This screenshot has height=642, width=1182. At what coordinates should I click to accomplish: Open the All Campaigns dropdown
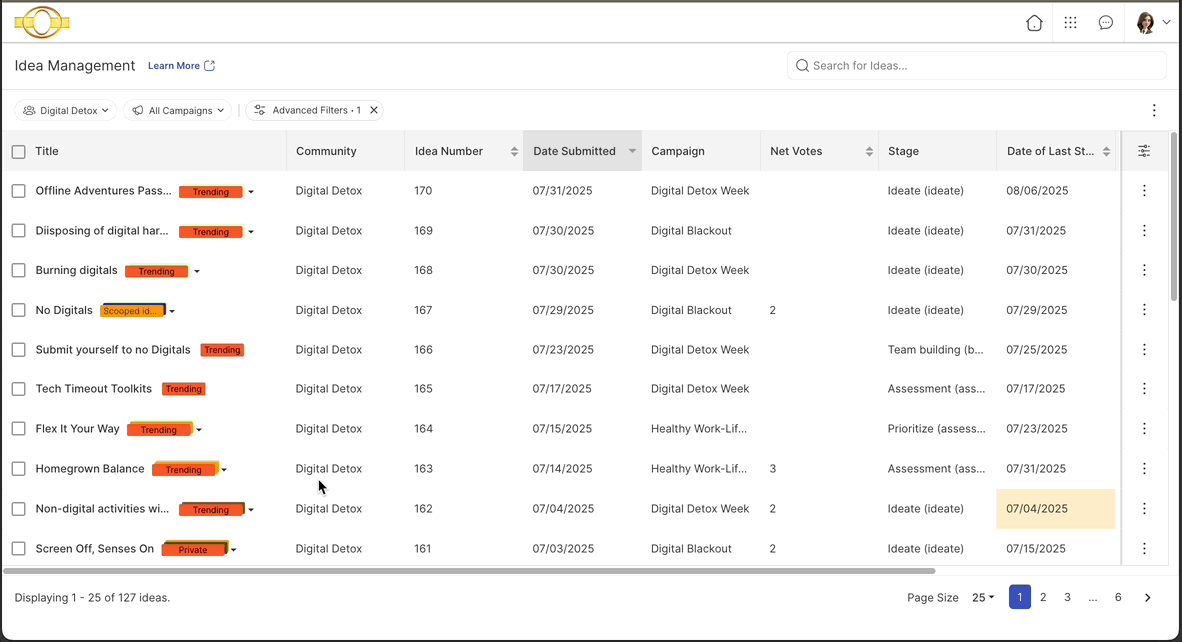point(178,110)
